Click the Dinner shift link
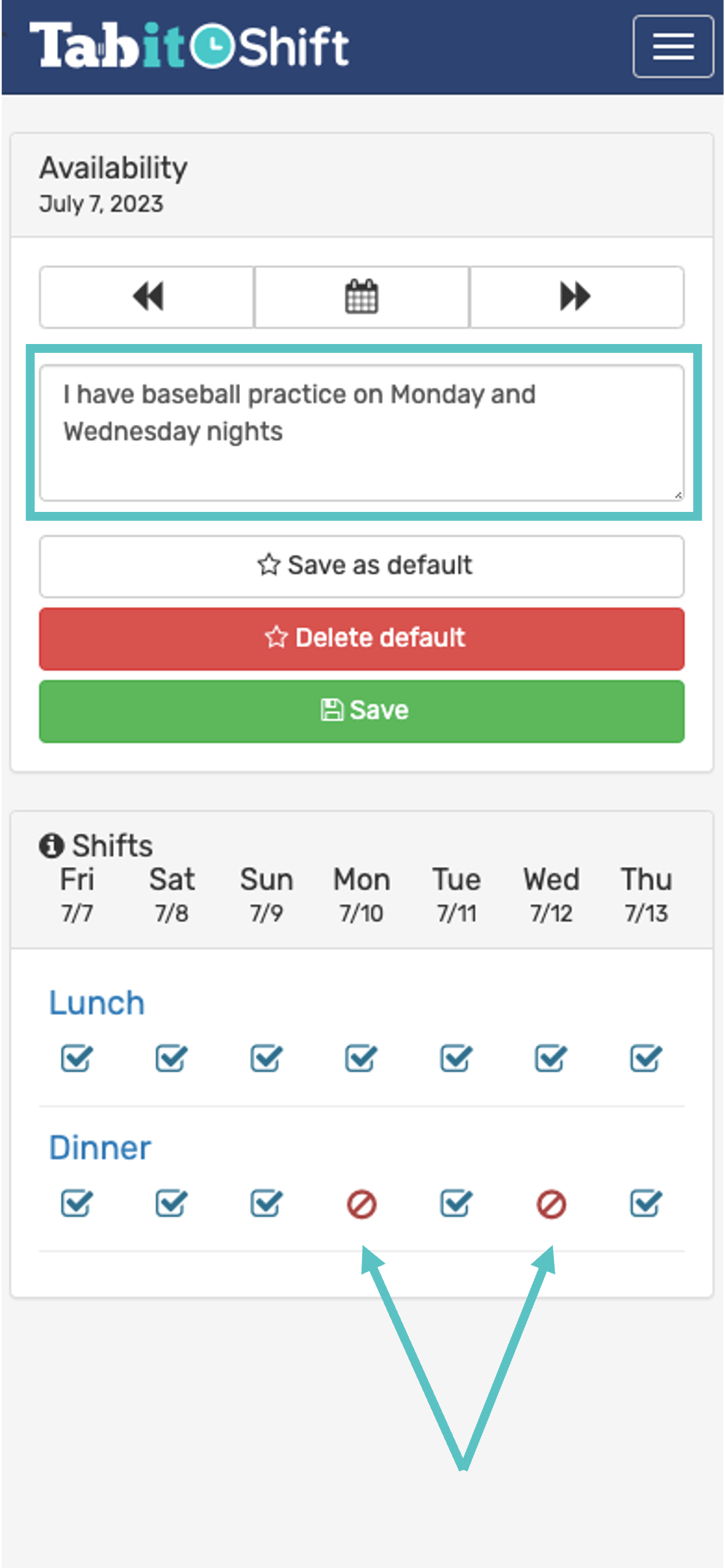 (x=100, y=1148)
